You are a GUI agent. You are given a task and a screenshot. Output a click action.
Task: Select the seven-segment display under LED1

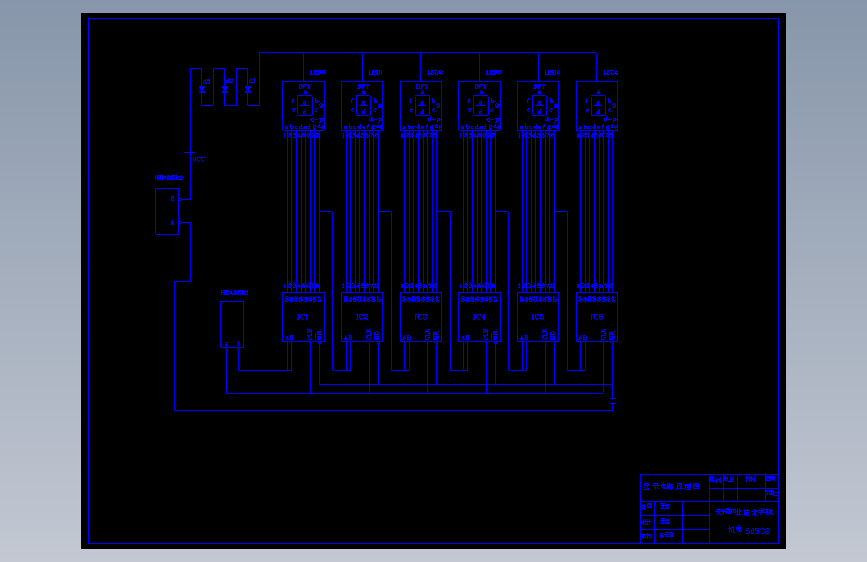pos(362,106)
